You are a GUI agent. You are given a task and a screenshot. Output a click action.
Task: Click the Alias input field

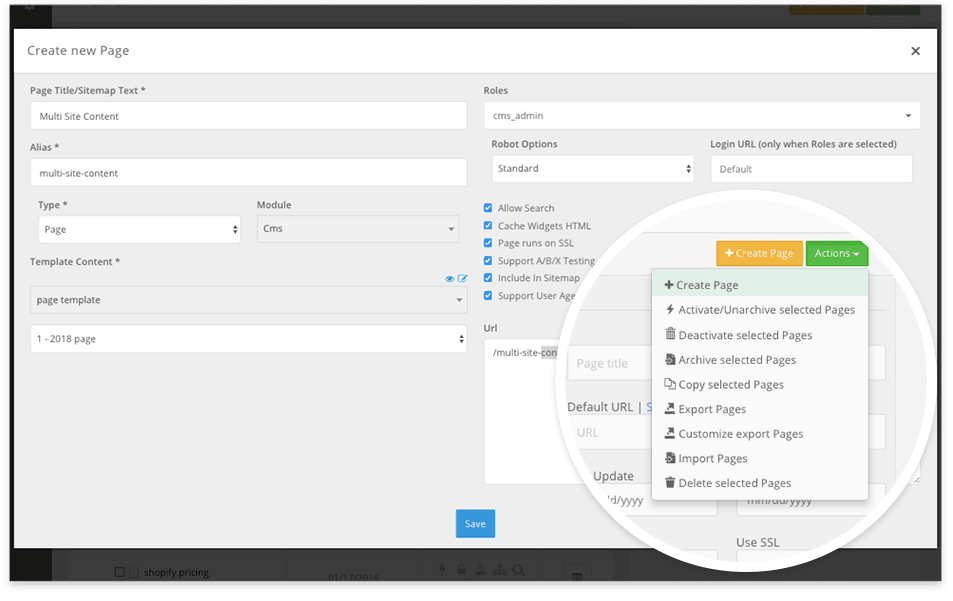point(248,173)
